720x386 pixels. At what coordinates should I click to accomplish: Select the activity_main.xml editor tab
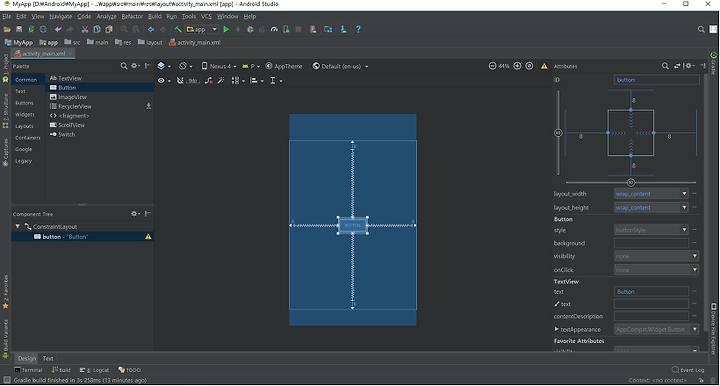44,54
